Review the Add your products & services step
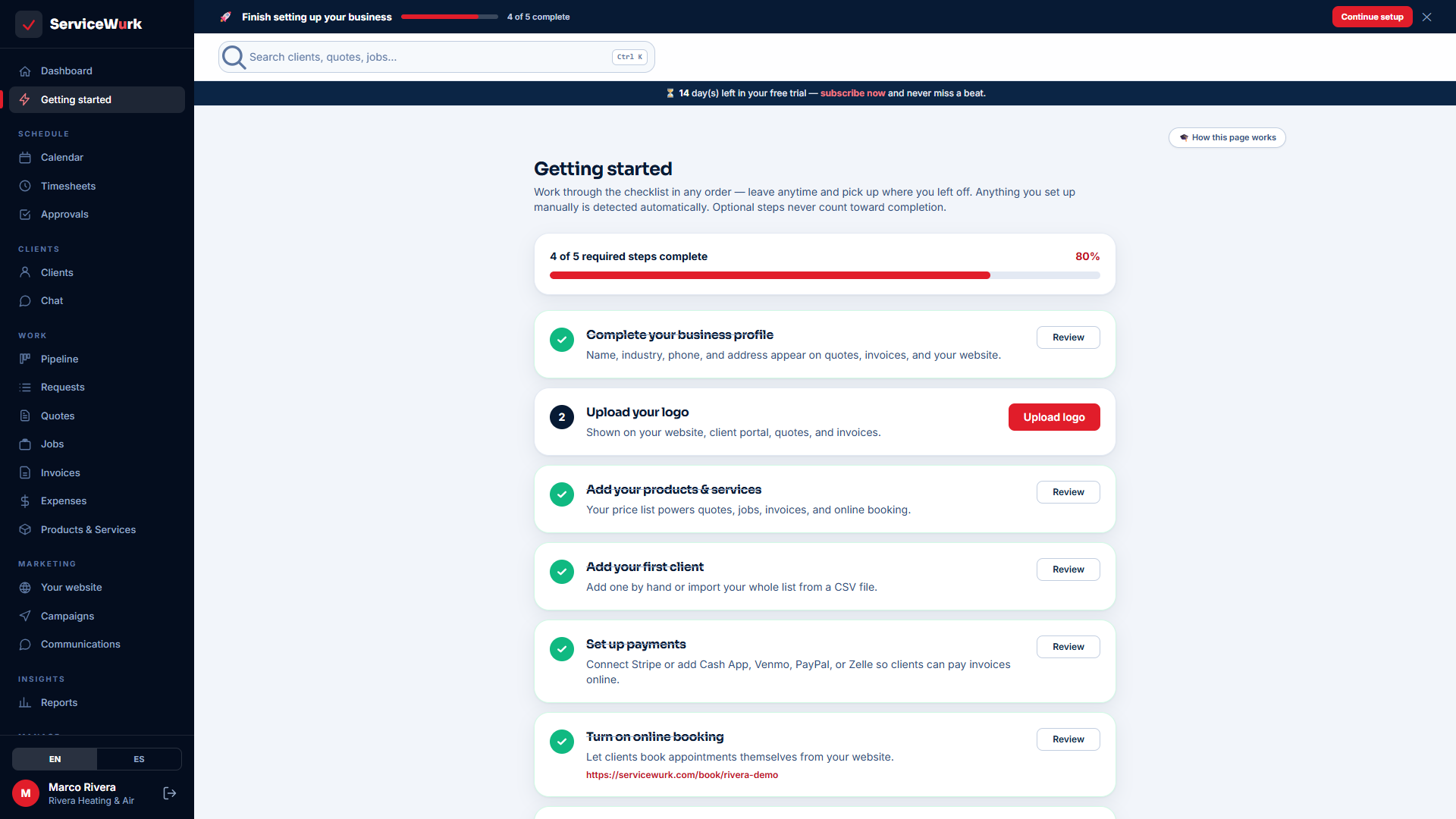 click(x=1068, y=492)
